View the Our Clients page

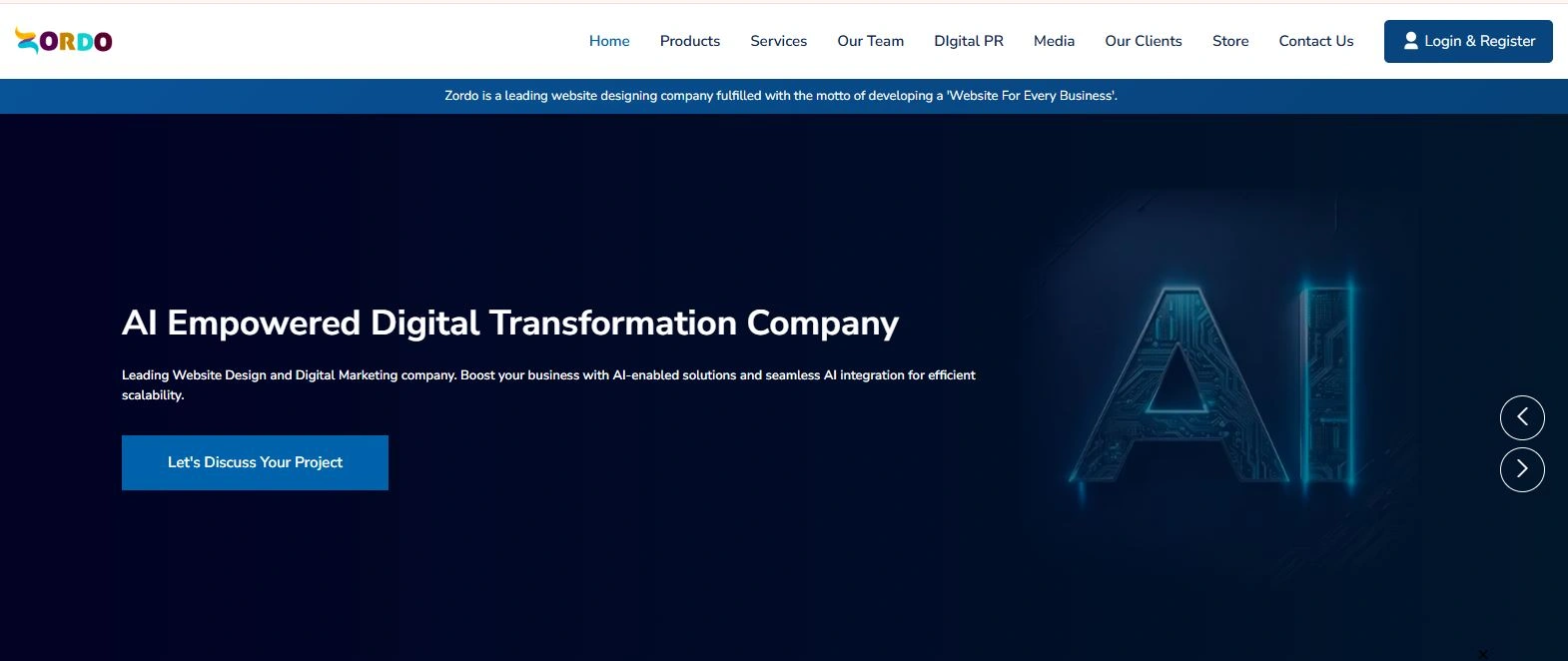tap(1143, 41)
